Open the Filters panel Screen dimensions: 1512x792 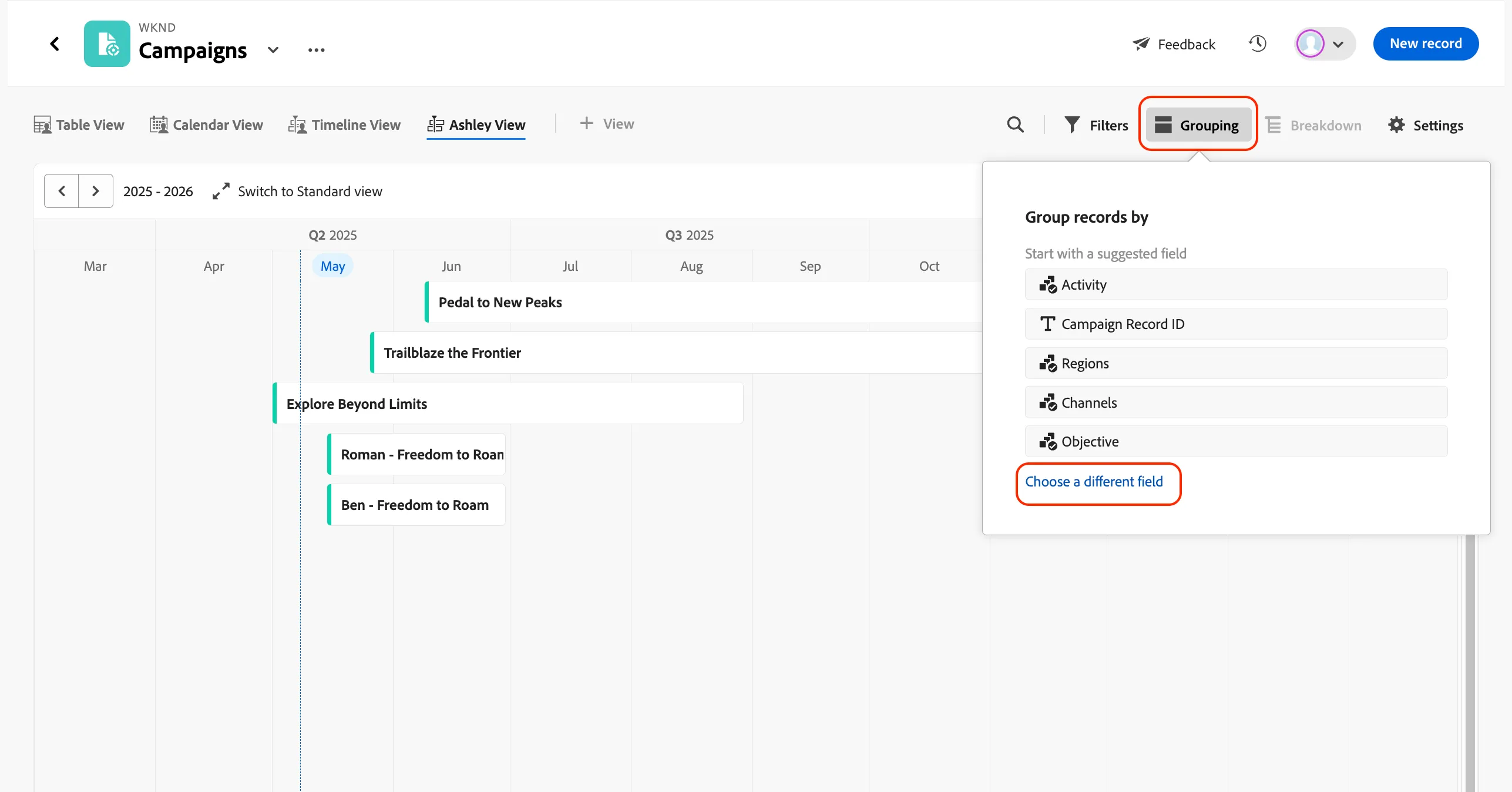pos(1096,125)
